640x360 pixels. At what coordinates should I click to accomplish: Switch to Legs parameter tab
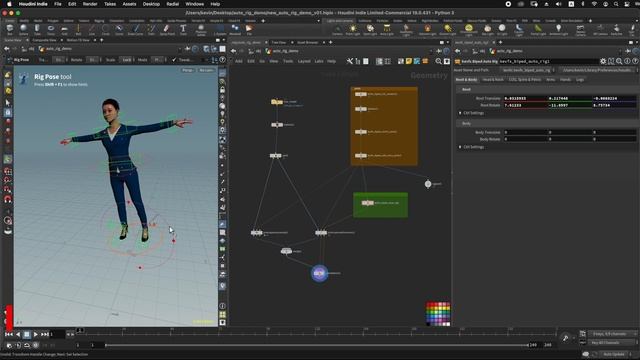tap(580, 80)
